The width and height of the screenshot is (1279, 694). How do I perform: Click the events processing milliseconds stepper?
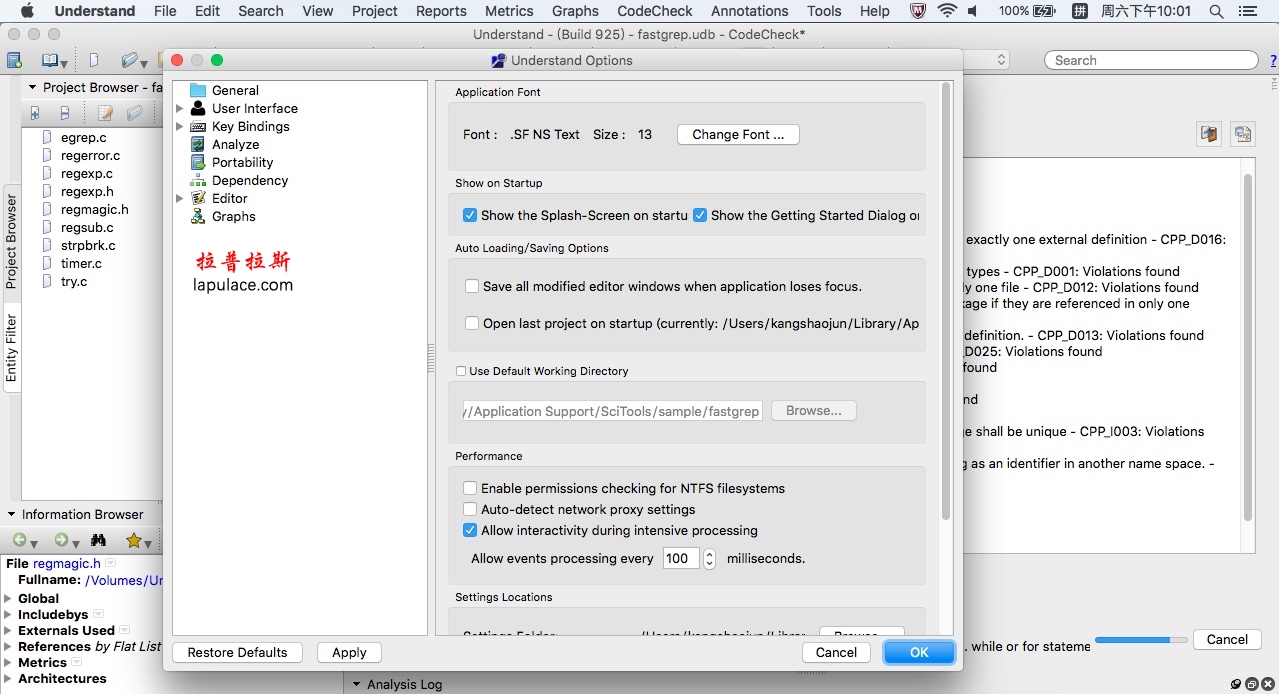coord(709,558)
